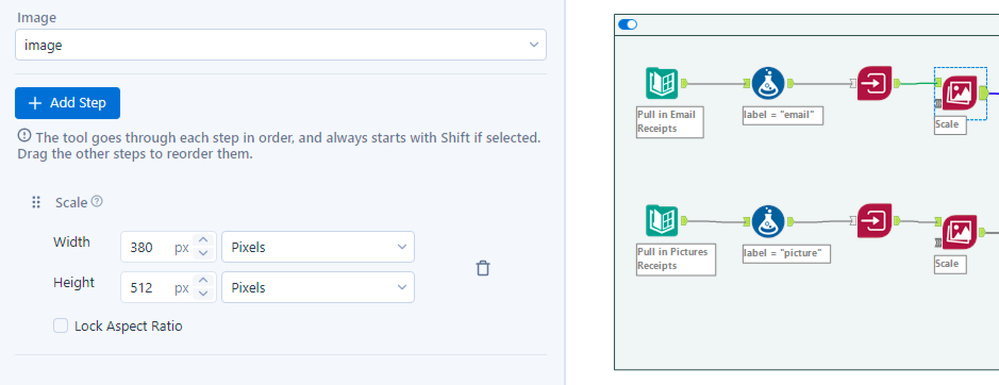
Task: Click the output anchor of email input tool
Action: [x=684, y=83]
